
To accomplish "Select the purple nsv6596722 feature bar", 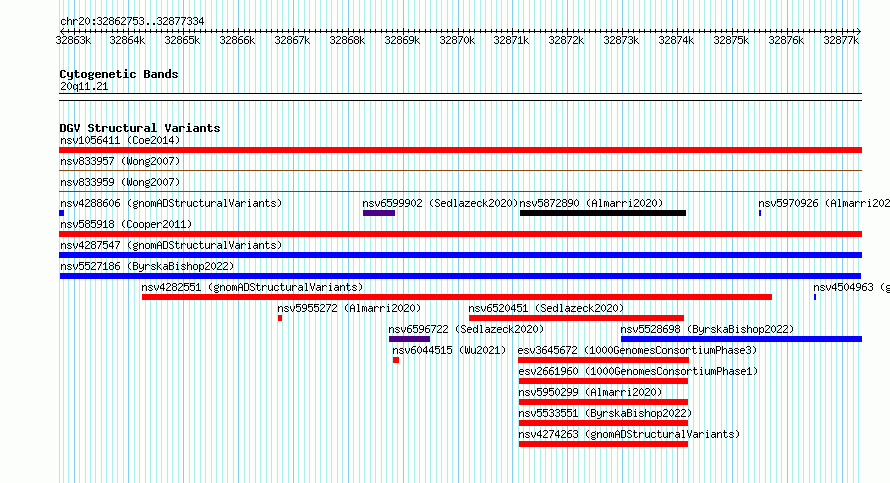I will 409,339.
